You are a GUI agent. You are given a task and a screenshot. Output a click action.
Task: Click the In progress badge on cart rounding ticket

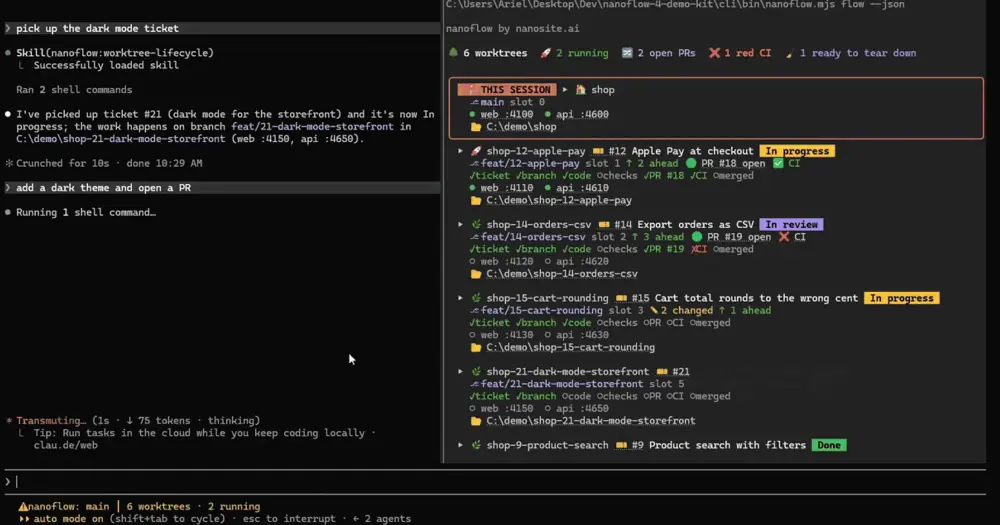[x=902, y=298]
